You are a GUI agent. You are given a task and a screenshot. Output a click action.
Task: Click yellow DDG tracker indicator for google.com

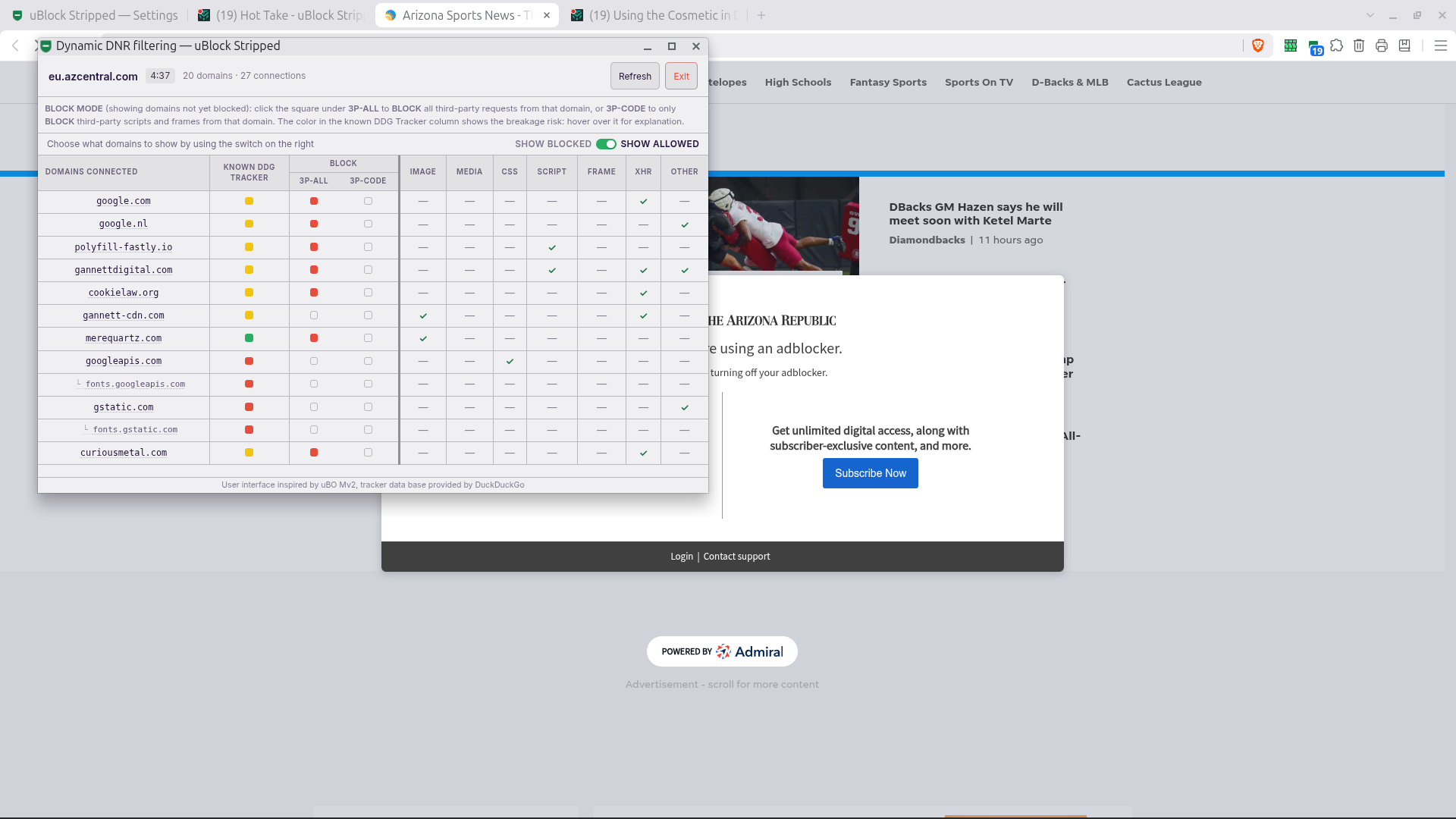(249, 202)
